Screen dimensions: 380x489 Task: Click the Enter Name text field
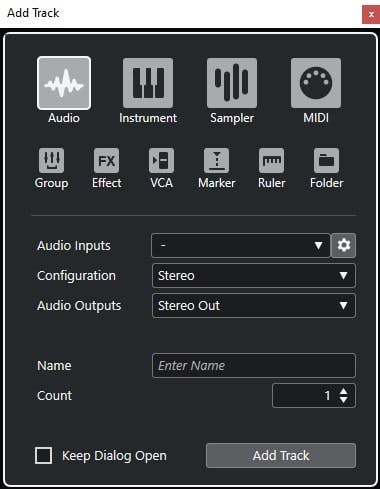coord(254,366)
